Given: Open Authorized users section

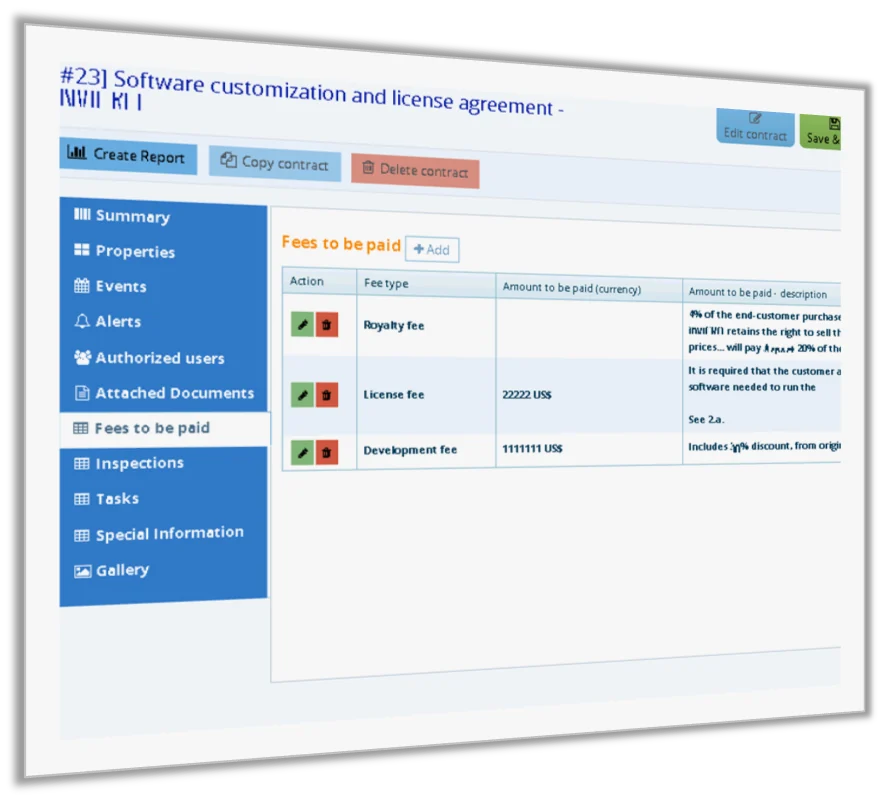Looking at the screenshot, I should [163, 358].
